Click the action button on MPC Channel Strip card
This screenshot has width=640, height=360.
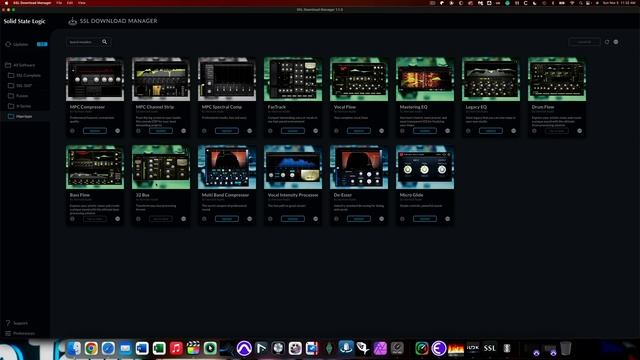pyautogui.click(x=161, y=131)
